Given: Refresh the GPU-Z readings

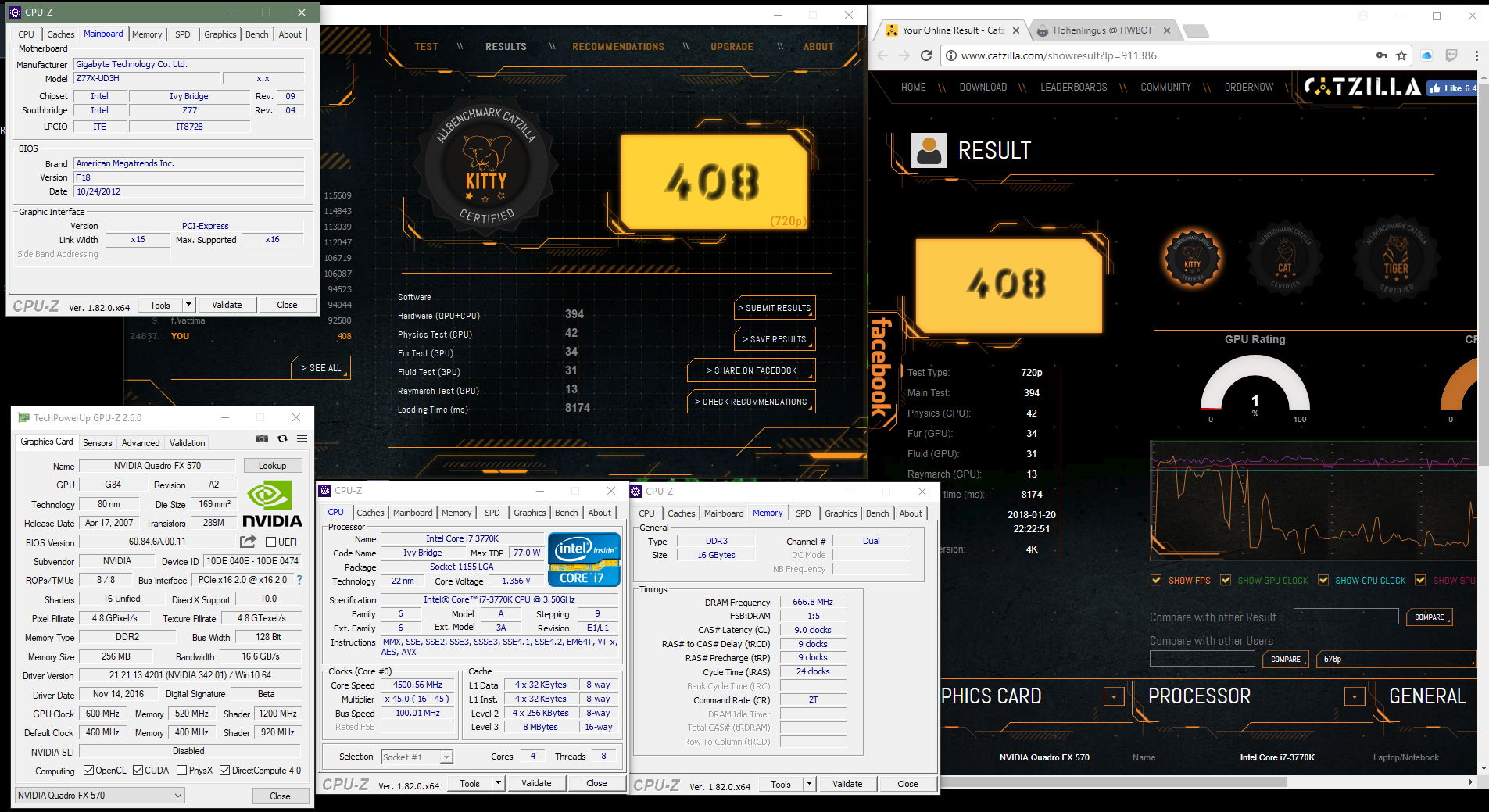Looking at the screenshot, I should (x=282, y=439).
